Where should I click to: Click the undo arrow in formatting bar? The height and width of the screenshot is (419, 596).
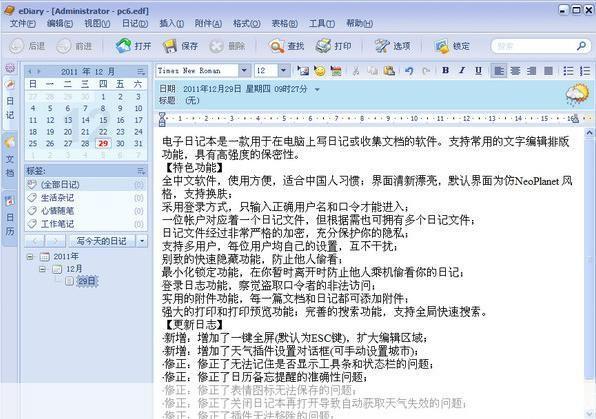409,71
